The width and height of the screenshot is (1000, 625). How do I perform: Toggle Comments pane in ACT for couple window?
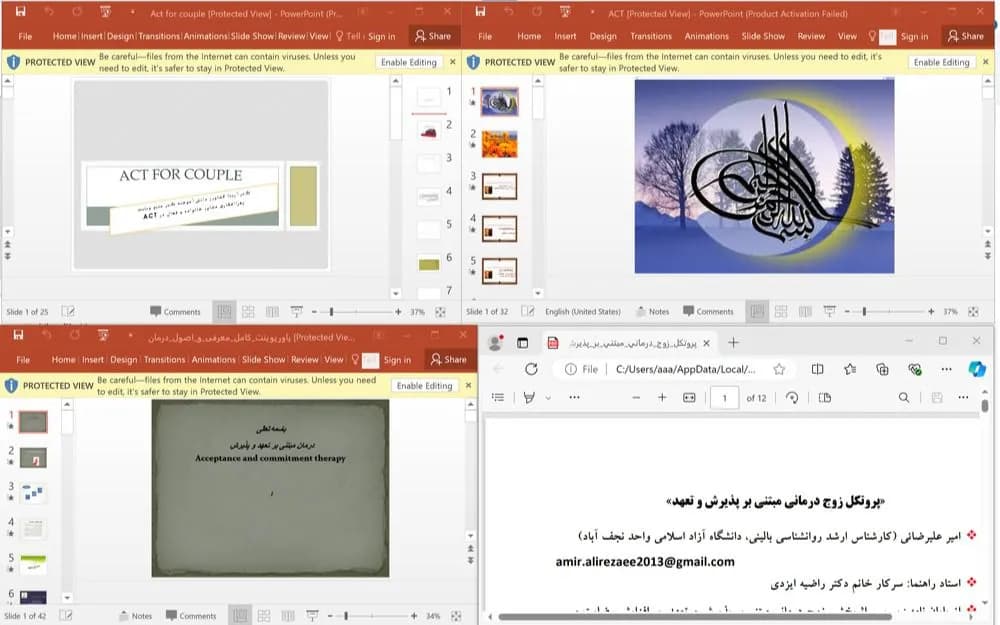175,312
